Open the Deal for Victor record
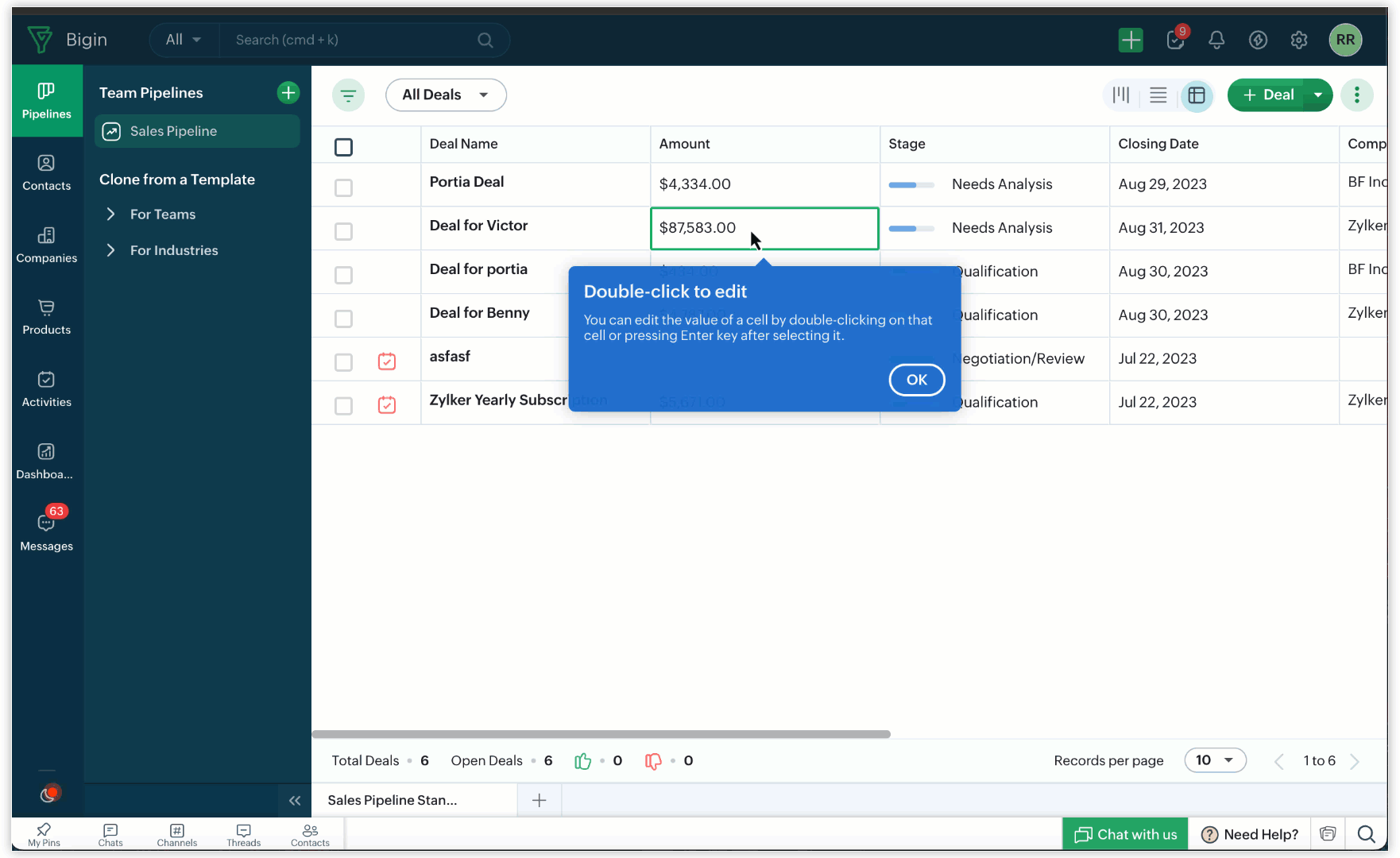Image resolution: width=1400 pixels, height=858 pixels. click(x=478, y=226)
